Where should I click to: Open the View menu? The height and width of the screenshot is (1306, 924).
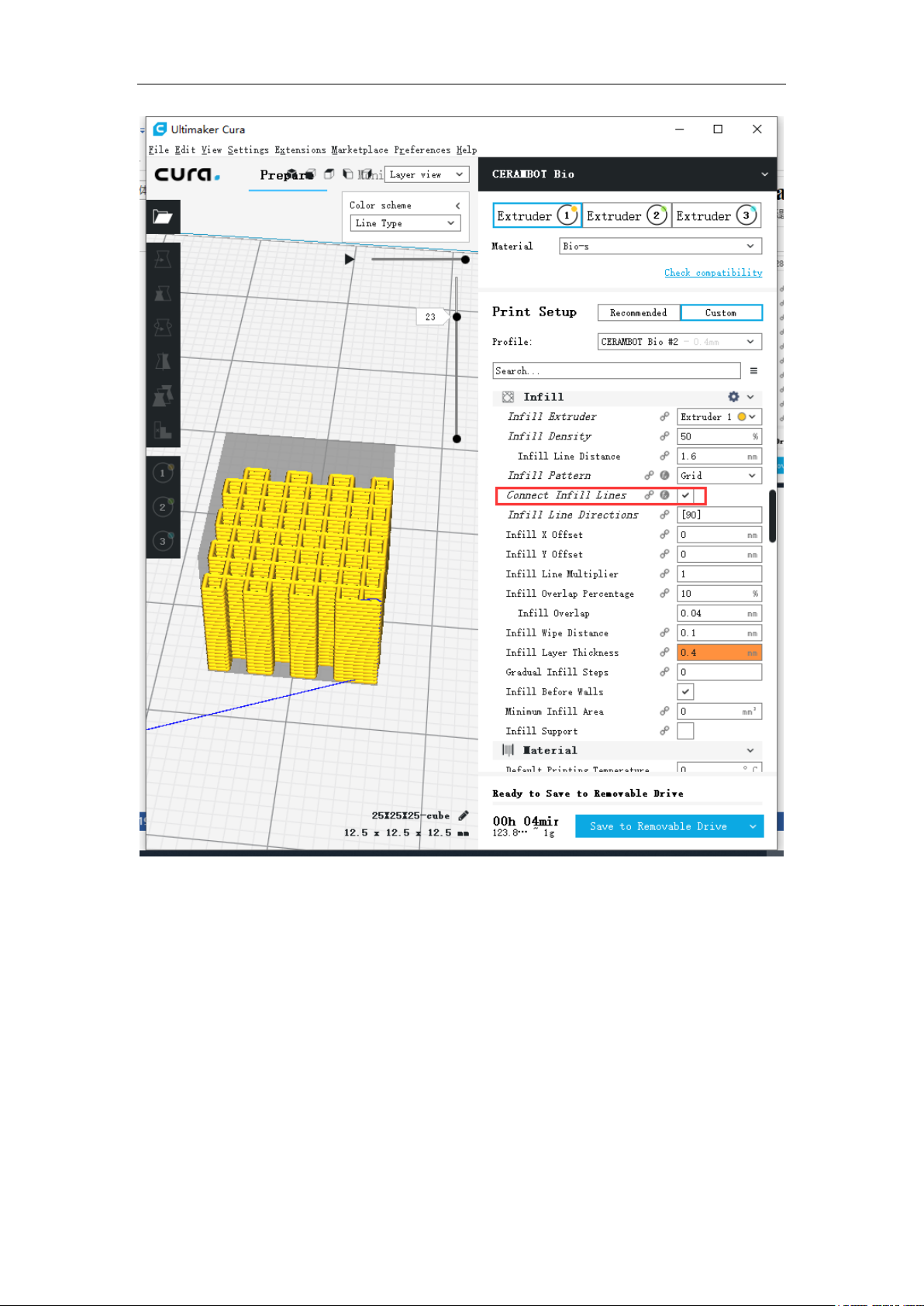[x=212, y=150]
